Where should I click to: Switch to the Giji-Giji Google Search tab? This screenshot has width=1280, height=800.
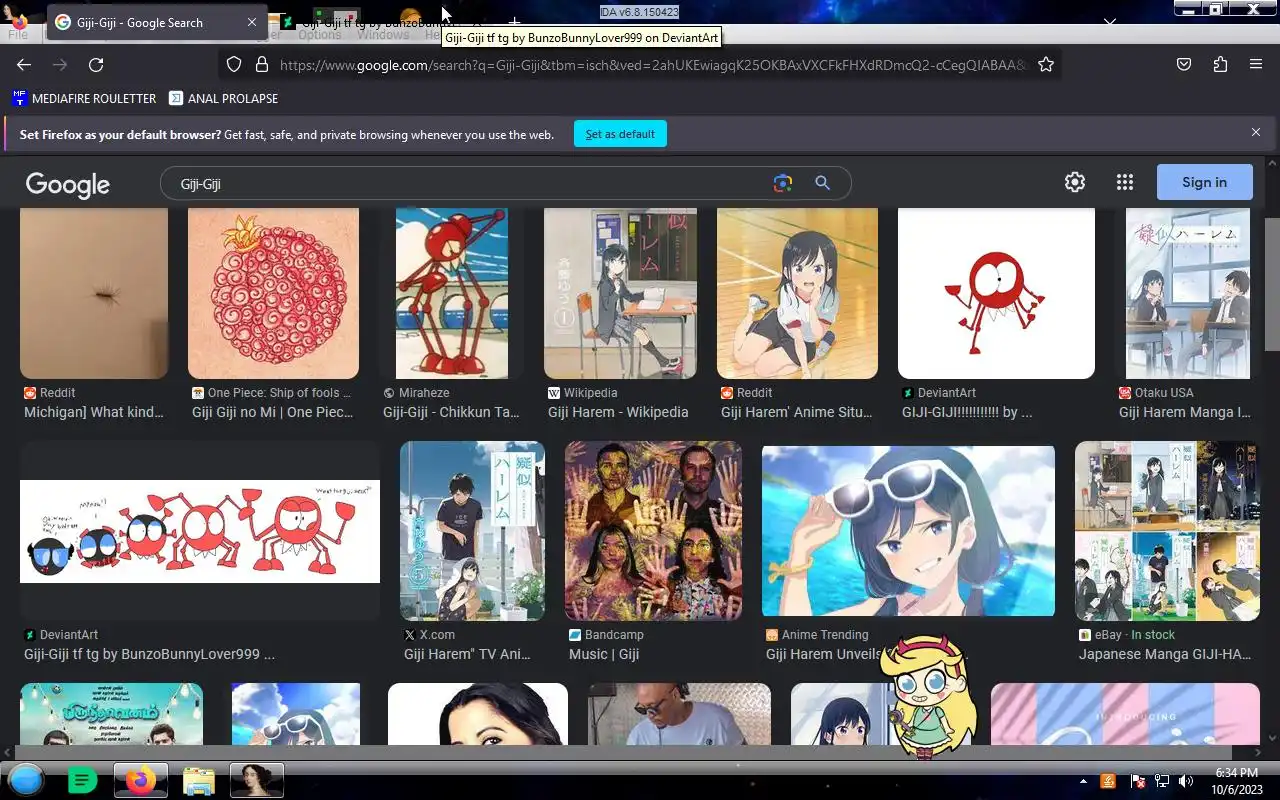coord(158,22)
